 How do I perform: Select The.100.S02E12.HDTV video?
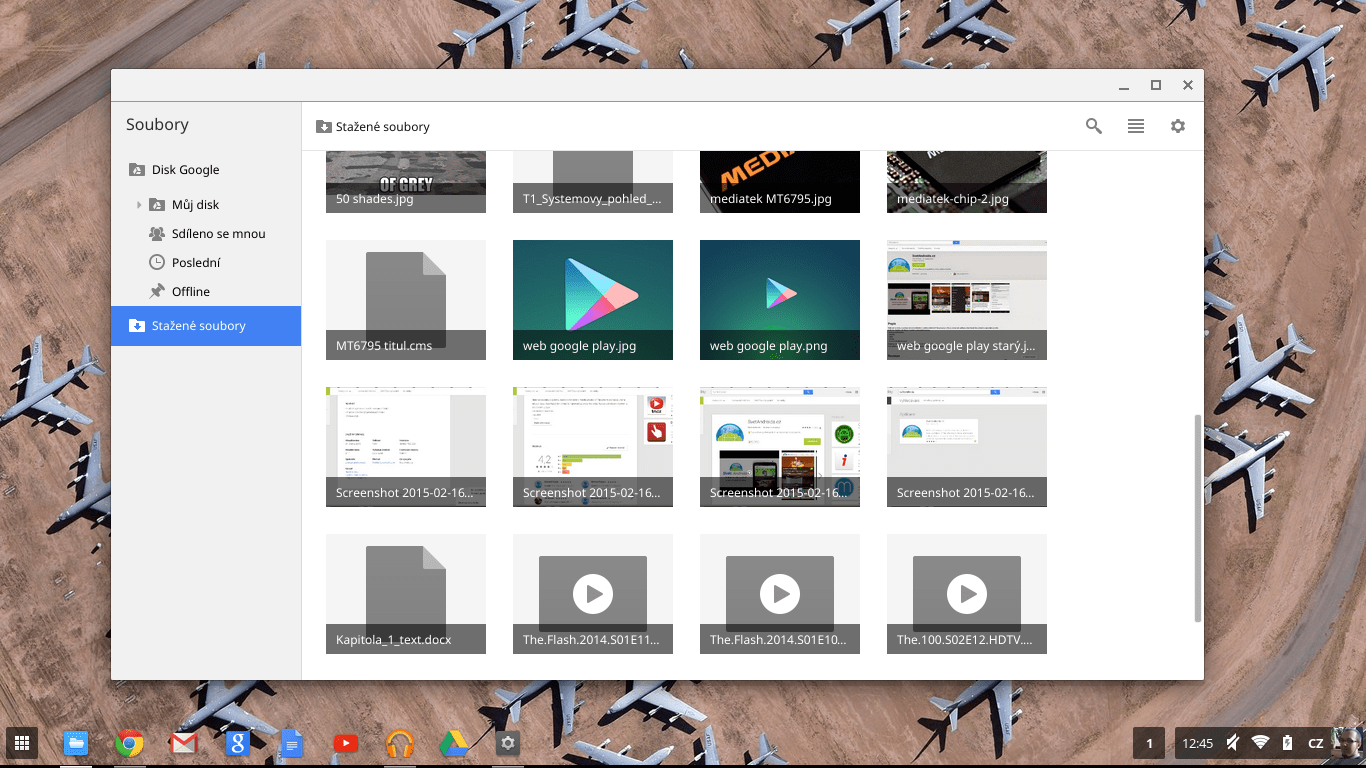click(967, 594)
